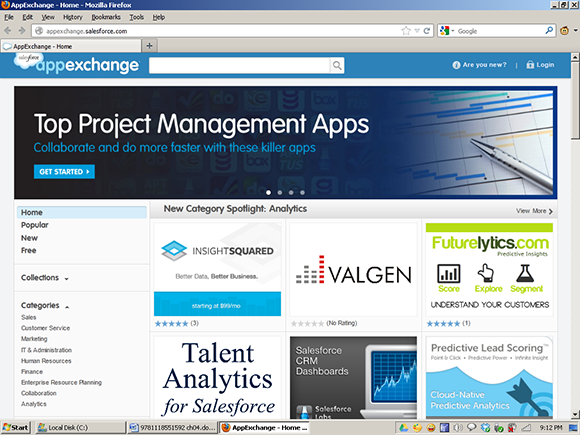
Task: Go back with the browser back arrow
Action: point(8,31)
